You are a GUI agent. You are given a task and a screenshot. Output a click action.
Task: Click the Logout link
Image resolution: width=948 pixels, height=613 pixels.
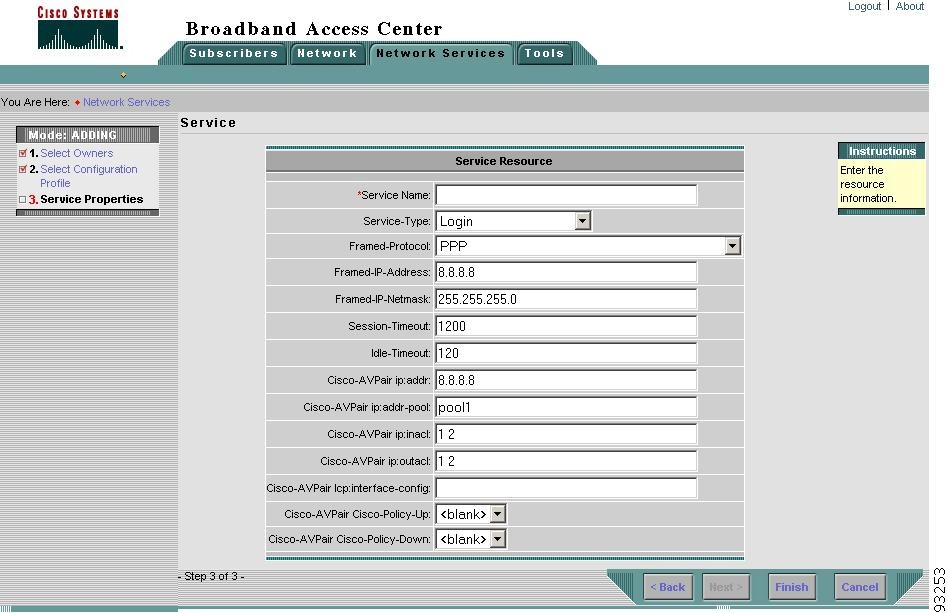coord(864,6)
